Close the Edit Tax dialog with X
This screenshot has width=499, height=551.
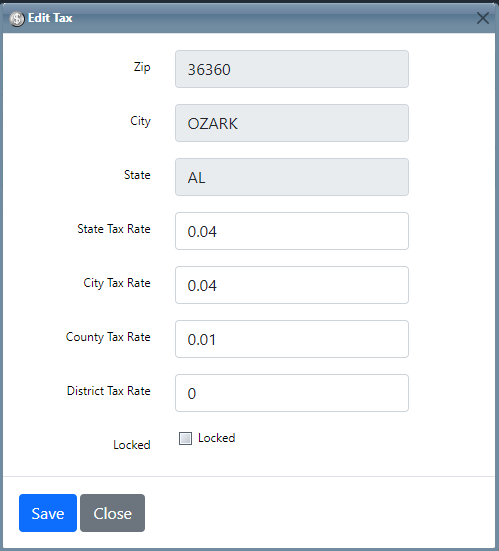point(483,18)
